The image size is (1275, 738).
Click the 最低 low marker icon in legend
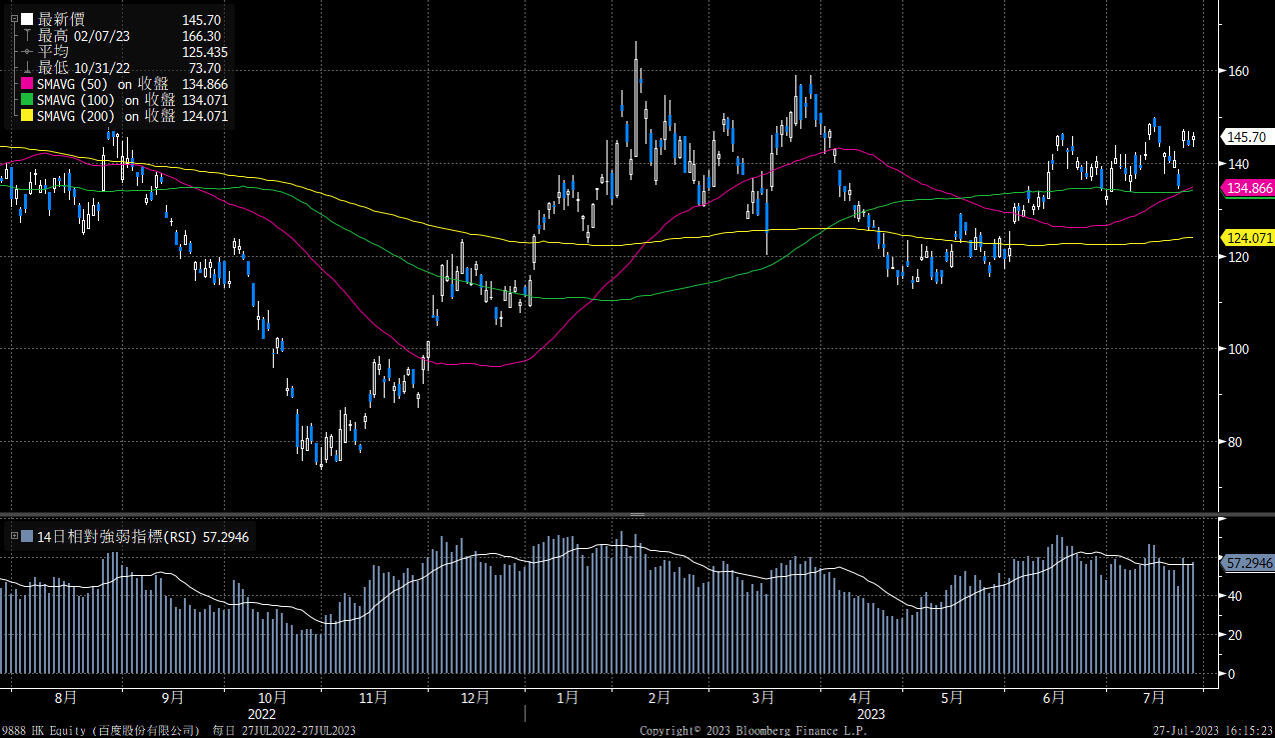(x=27, y=68)
